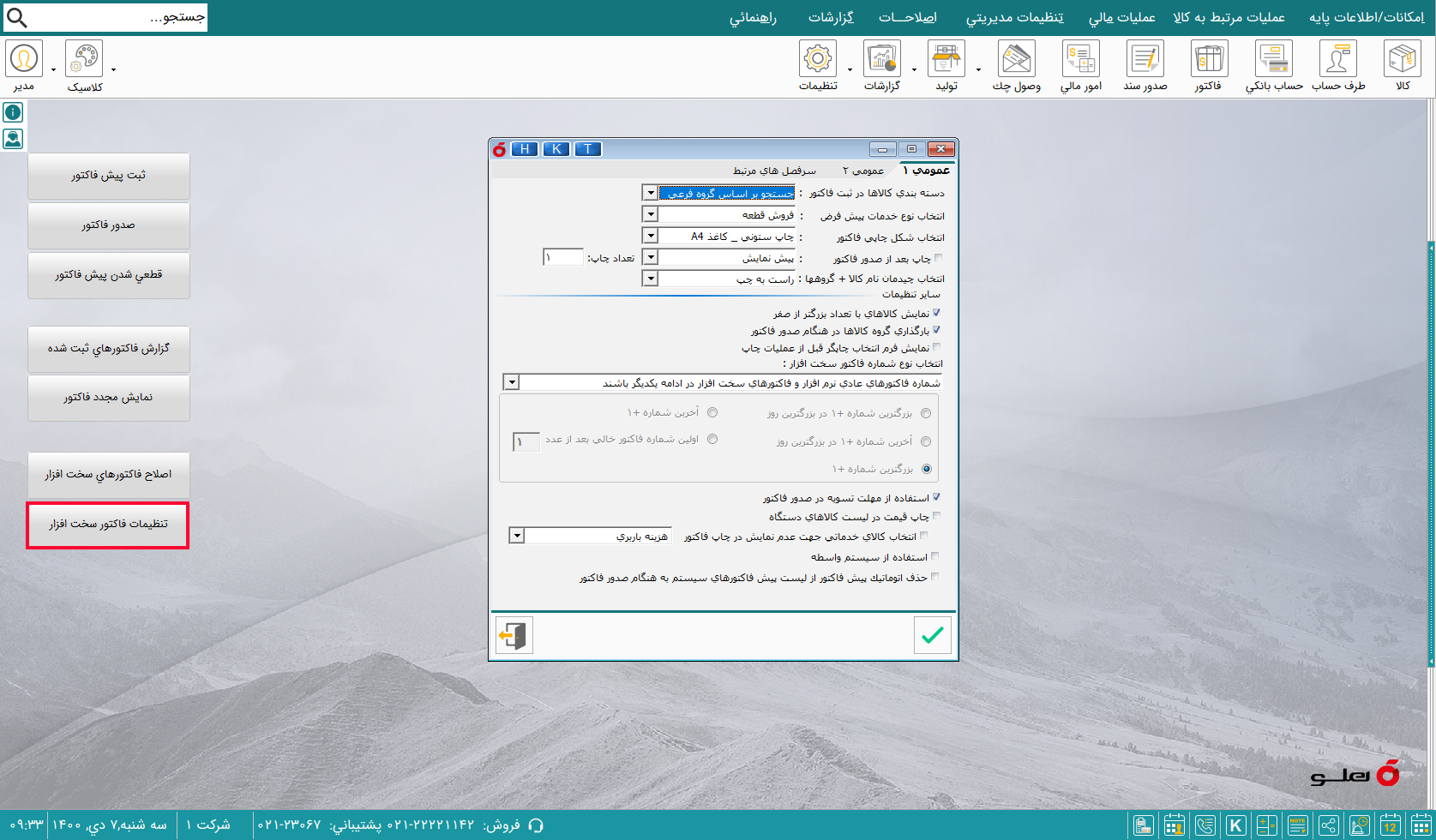
Task: Expand انتخاب شکل چاپي فاکتور dropdown
Action: 650,236
